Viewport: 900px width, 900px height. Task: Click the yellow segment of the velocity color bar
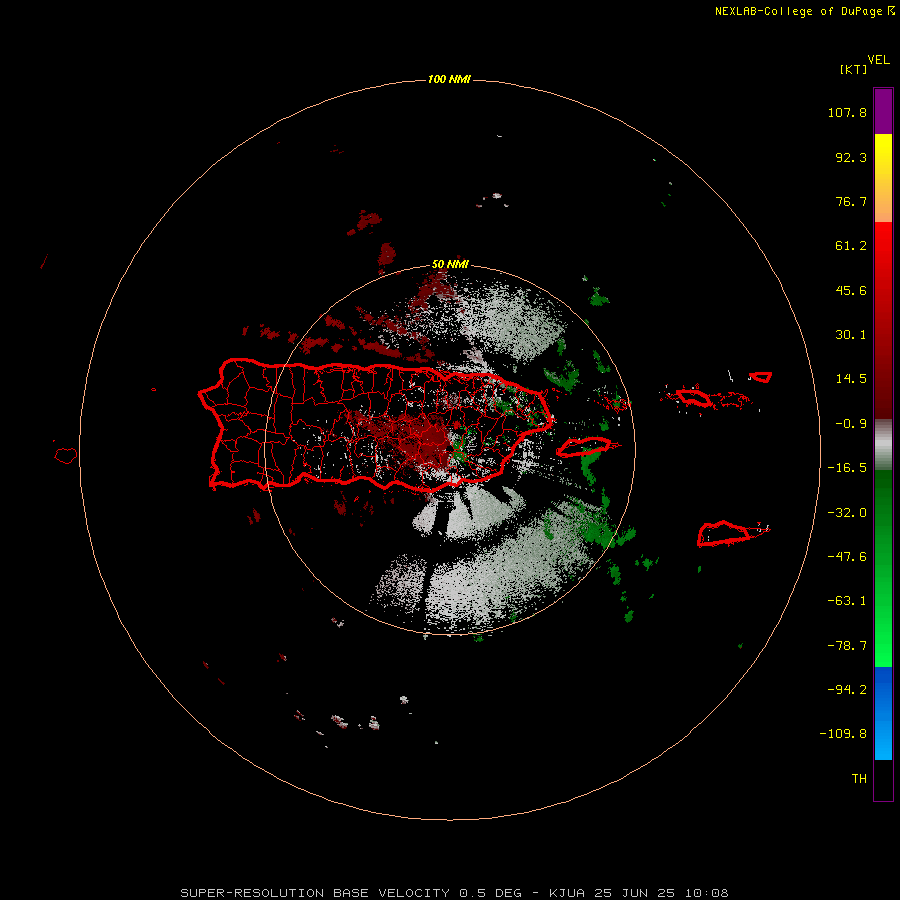coord(883,178)
